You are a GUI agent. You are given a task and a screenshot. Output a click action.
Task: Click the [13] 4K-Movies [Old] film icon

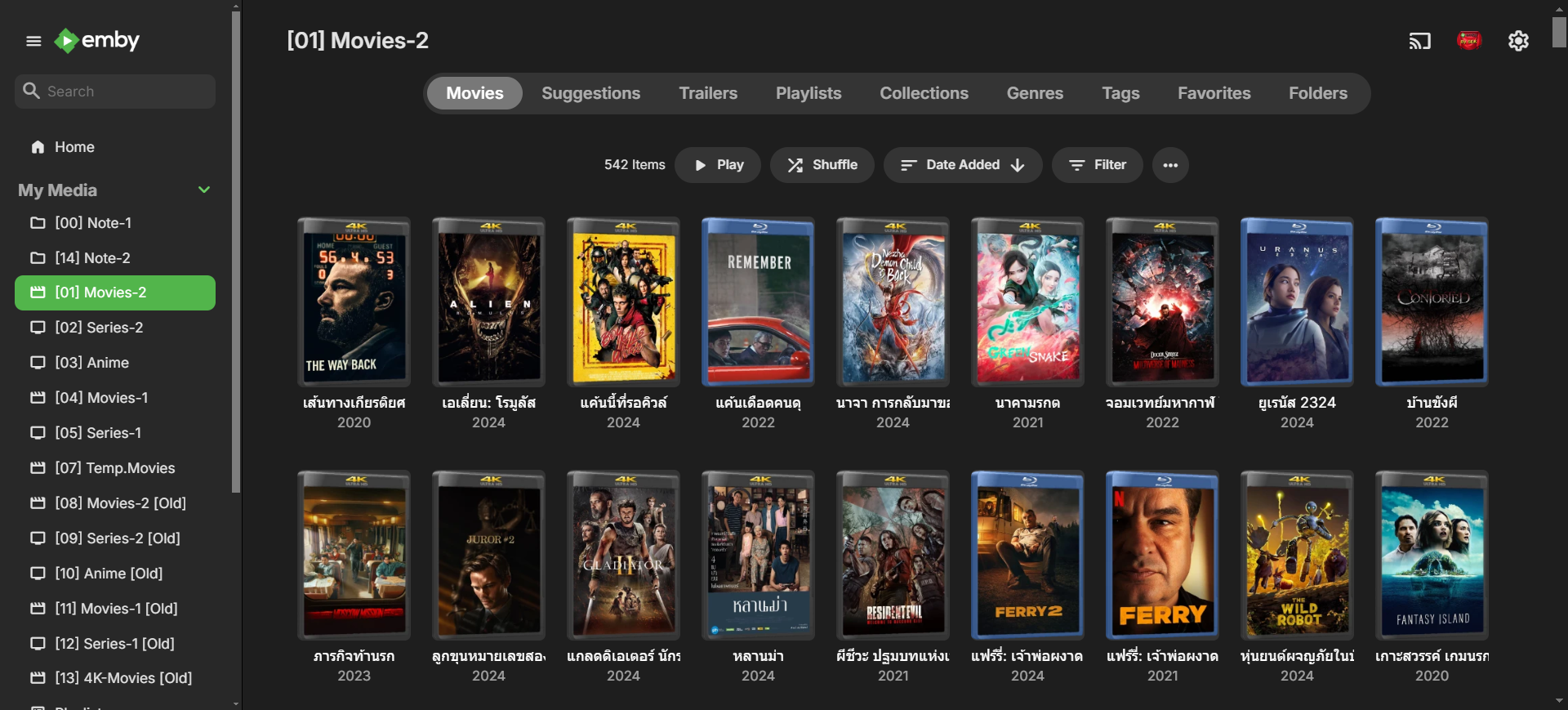pyautogui.click(x=38, y=678)
